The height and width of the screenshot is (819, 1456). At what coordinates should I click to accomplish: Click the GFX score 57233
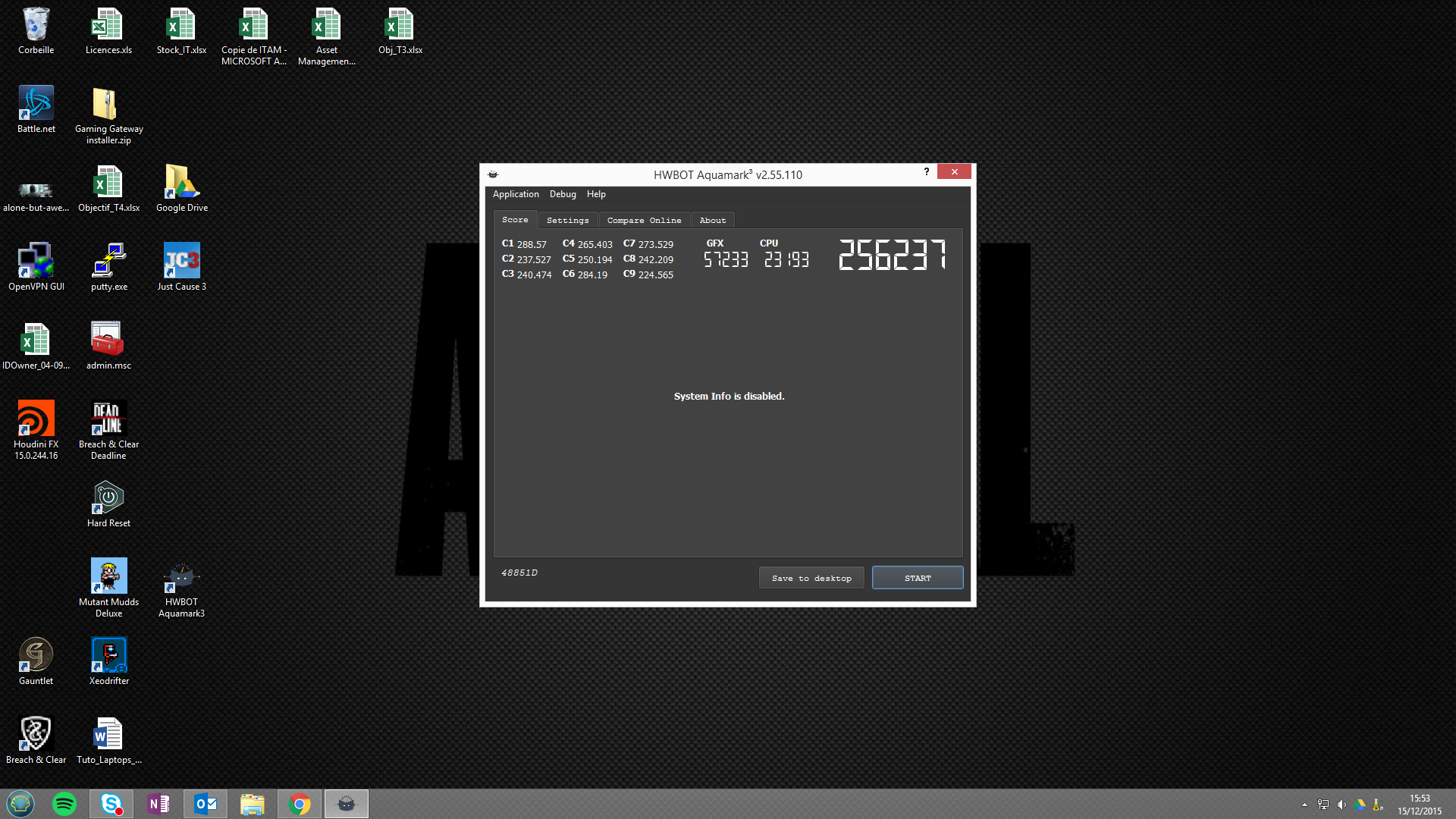coord(726,260)
